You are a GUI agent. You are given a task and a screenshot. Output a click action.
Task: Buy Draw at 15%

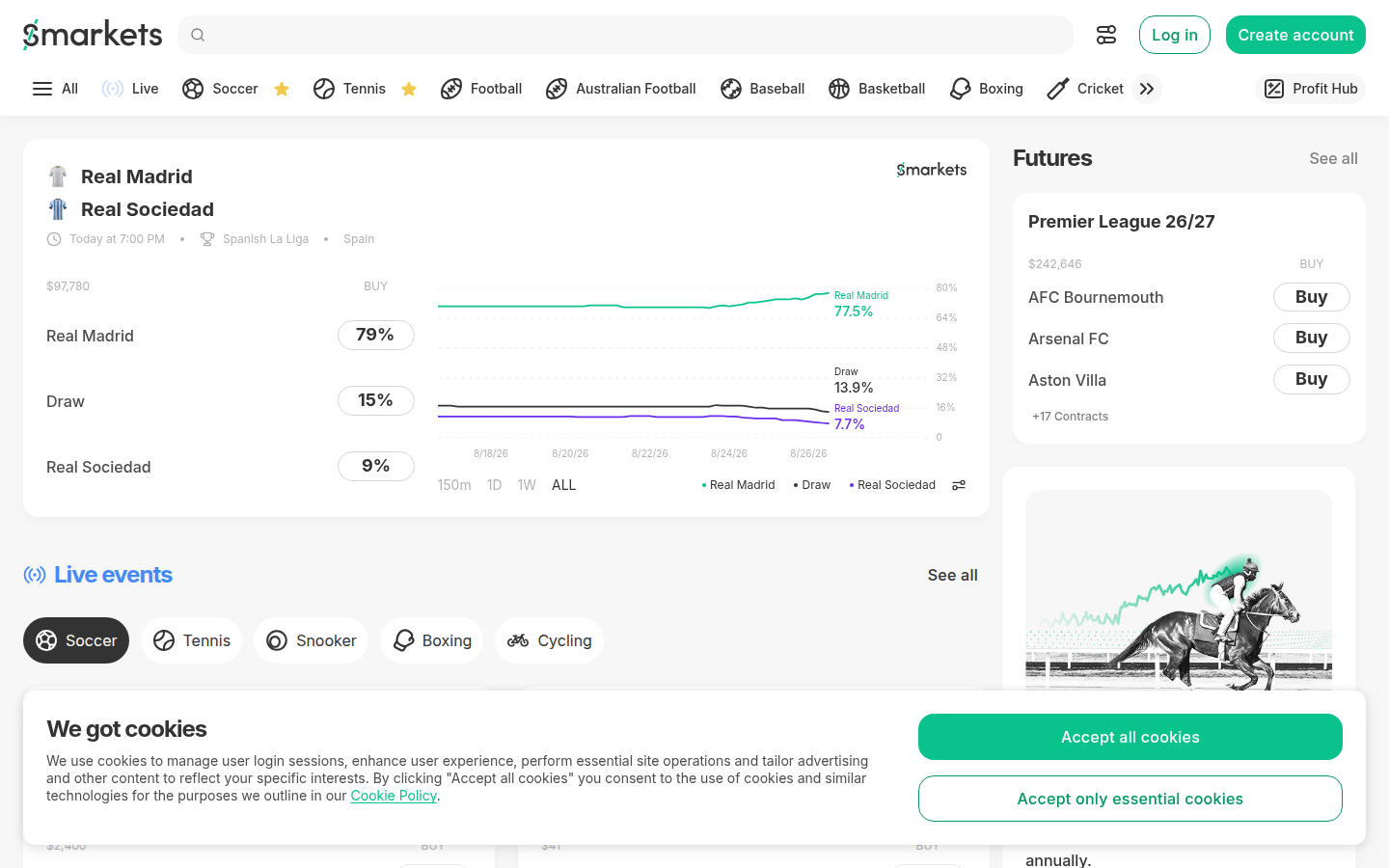[376, 400]
